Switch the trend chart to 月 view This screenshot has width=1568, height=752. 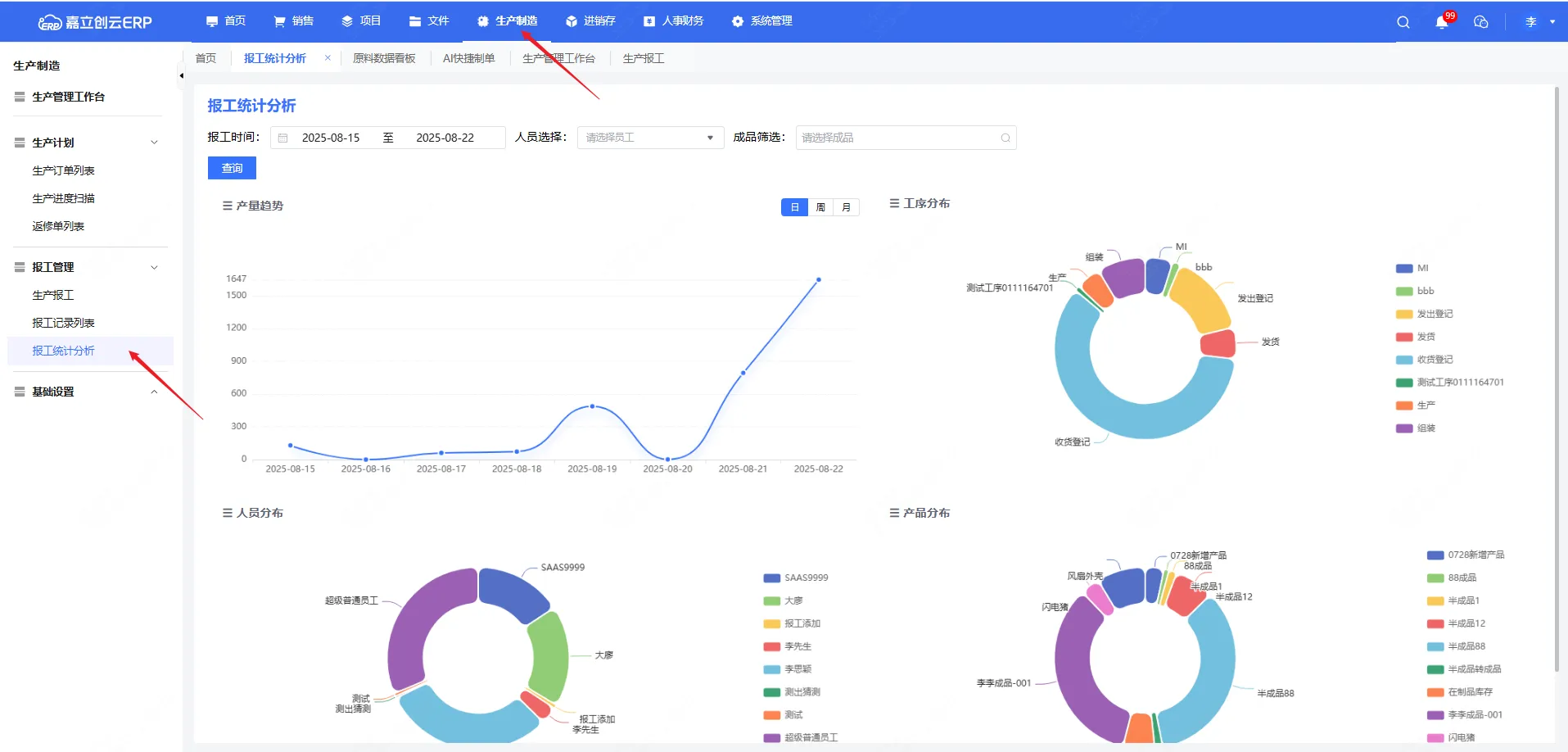click(846, 207)
